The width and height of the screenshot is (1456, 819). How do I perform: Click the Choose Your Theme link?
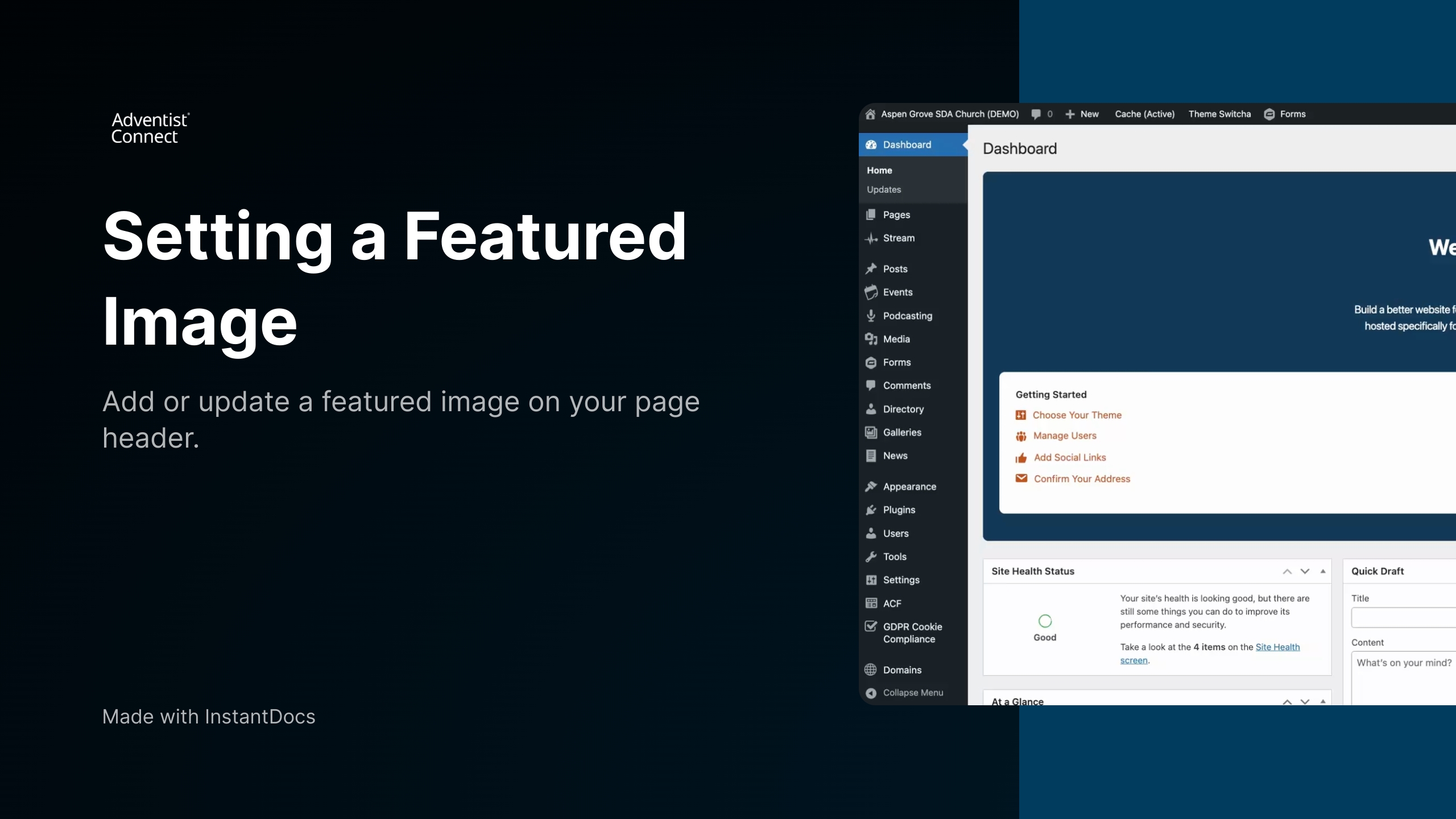[1077, 415]
